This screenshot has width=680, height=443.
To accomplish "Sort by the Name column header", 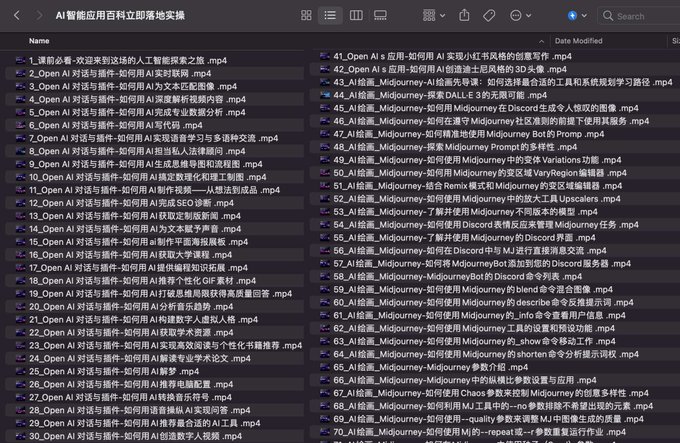I will [39, 41].
